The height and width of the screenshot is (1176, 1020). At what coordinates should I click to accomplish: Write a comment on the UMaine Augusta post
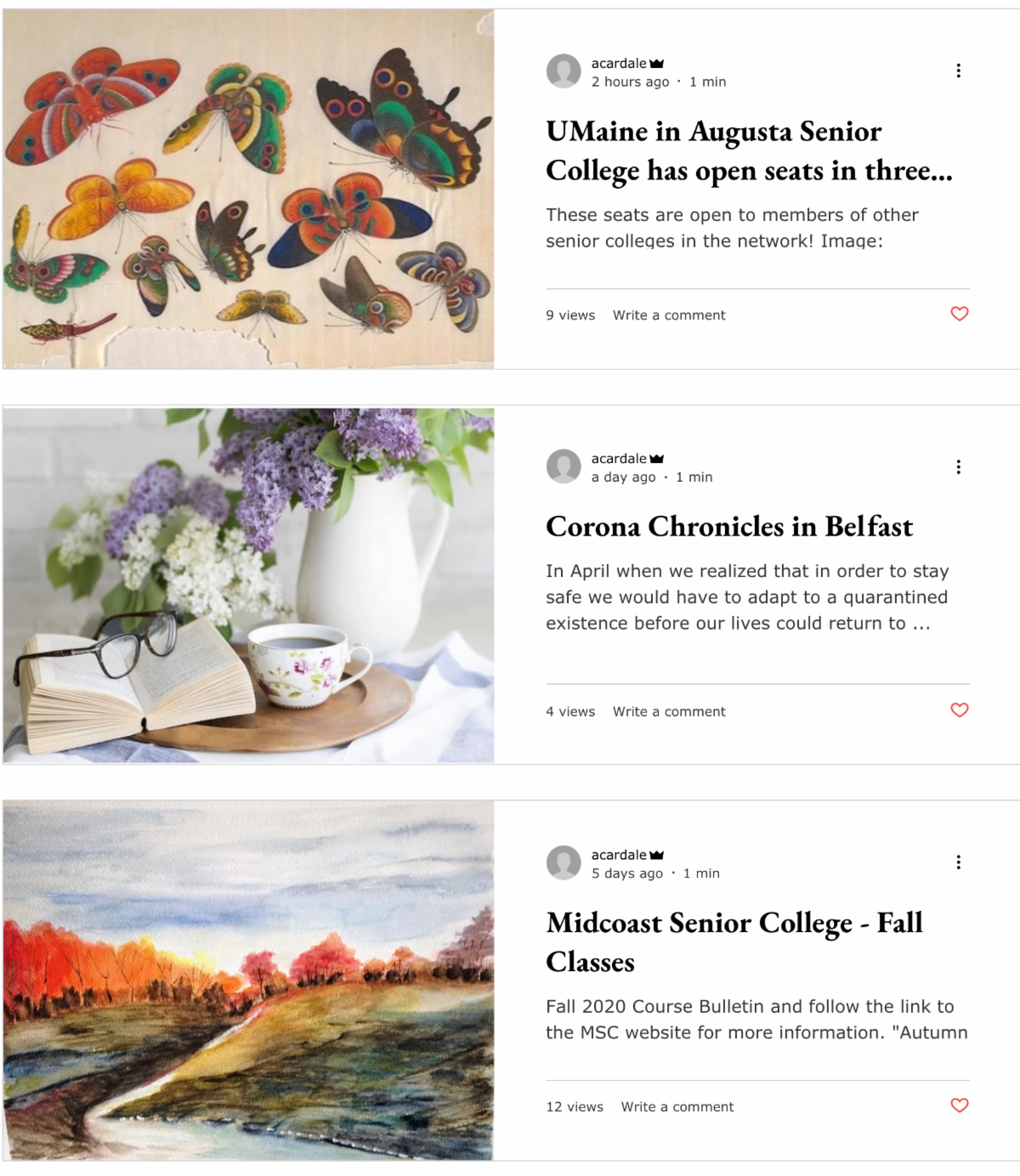tap(669, 315)
